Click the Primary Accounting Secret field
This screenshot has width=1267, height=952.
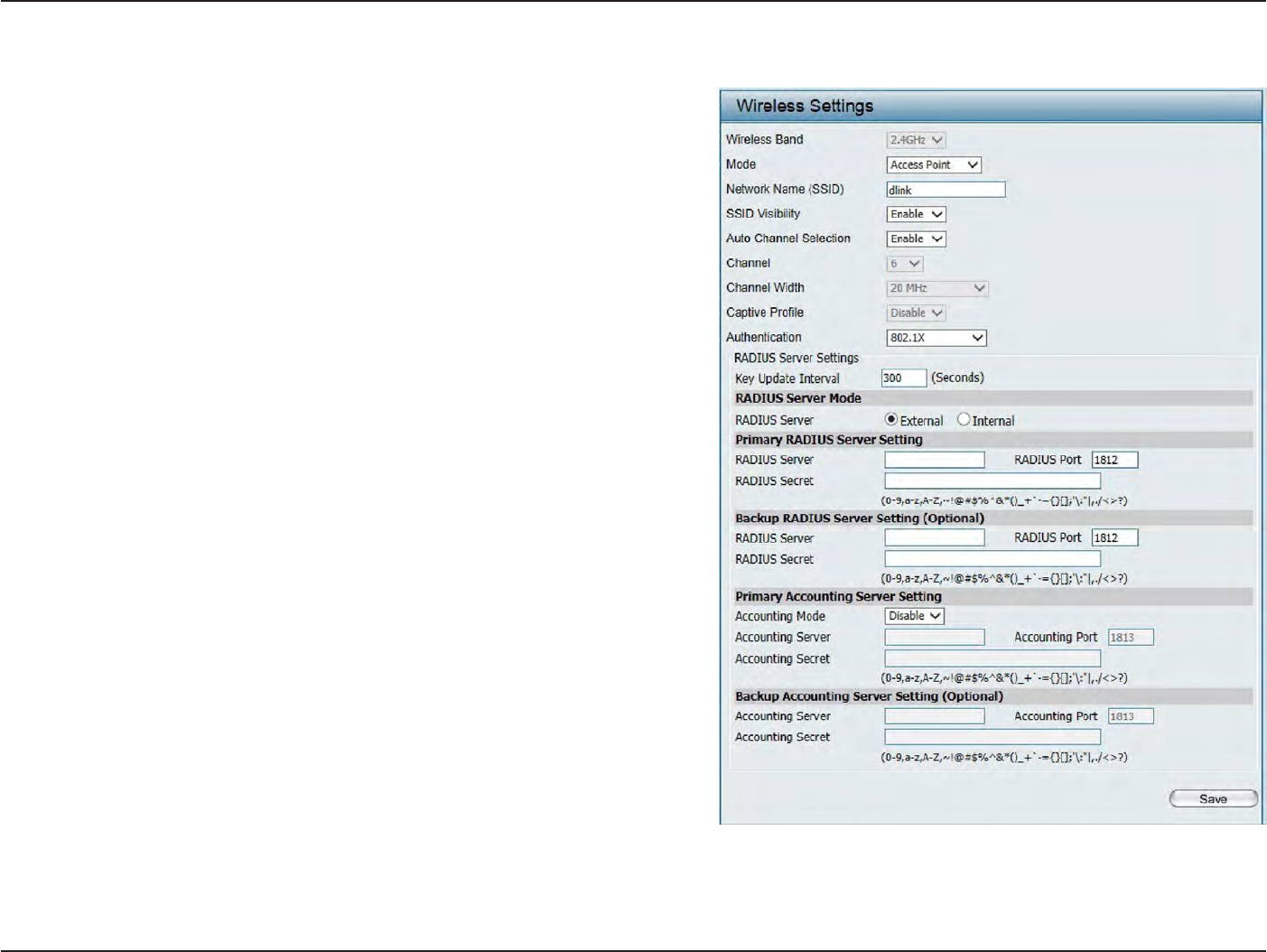point(992,658)
